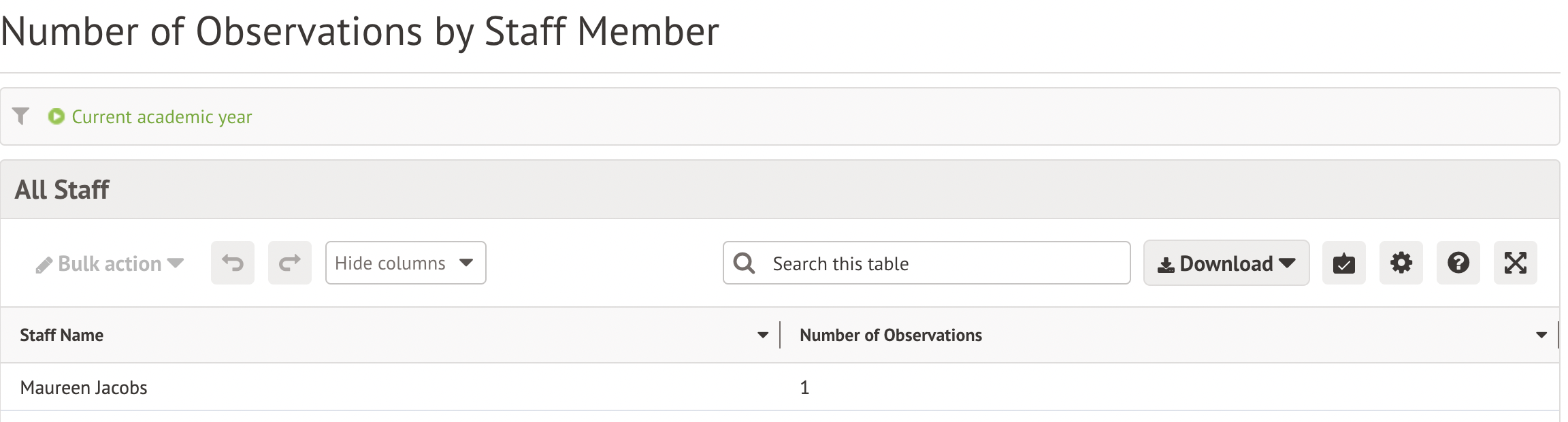Click the magnifying glass search icon
This screenshot has width=1568, height=422.
[x=745, y=263]
